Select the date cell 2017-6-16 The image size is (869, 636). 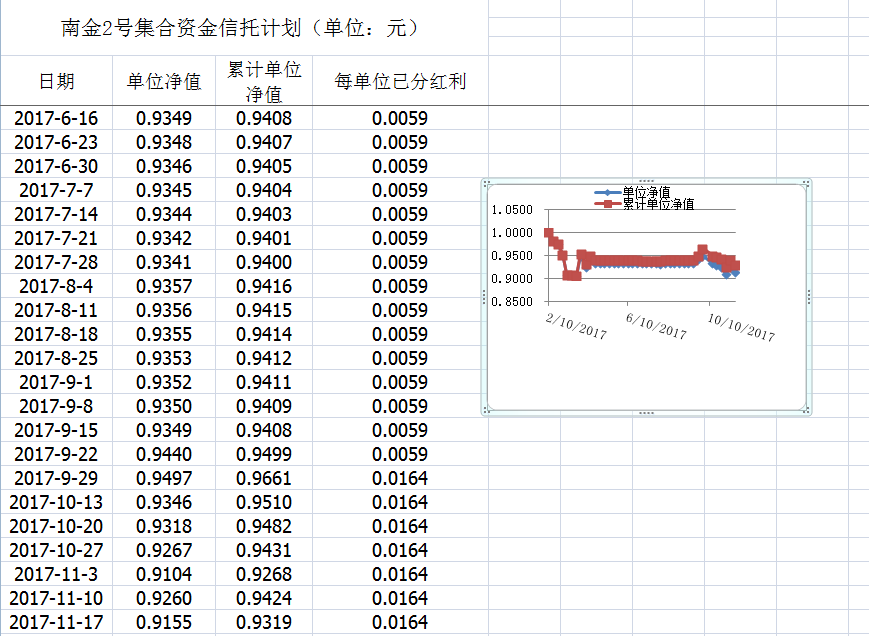(x=56, y=119)
